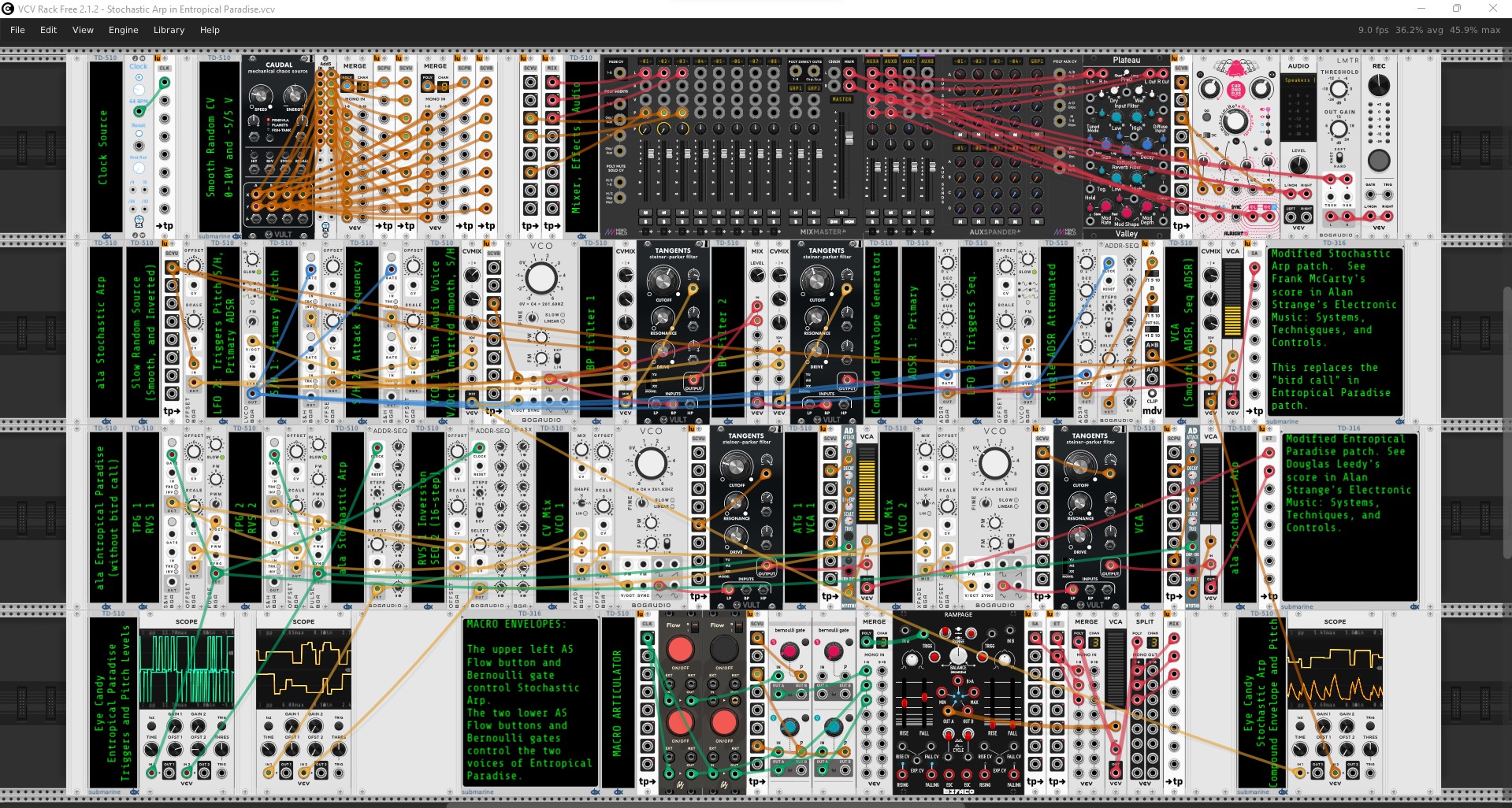Click CUTOFF knob on Tangents beside BP Filter 1
Screen dimensions: 1512x808
(x=663, y=281)
